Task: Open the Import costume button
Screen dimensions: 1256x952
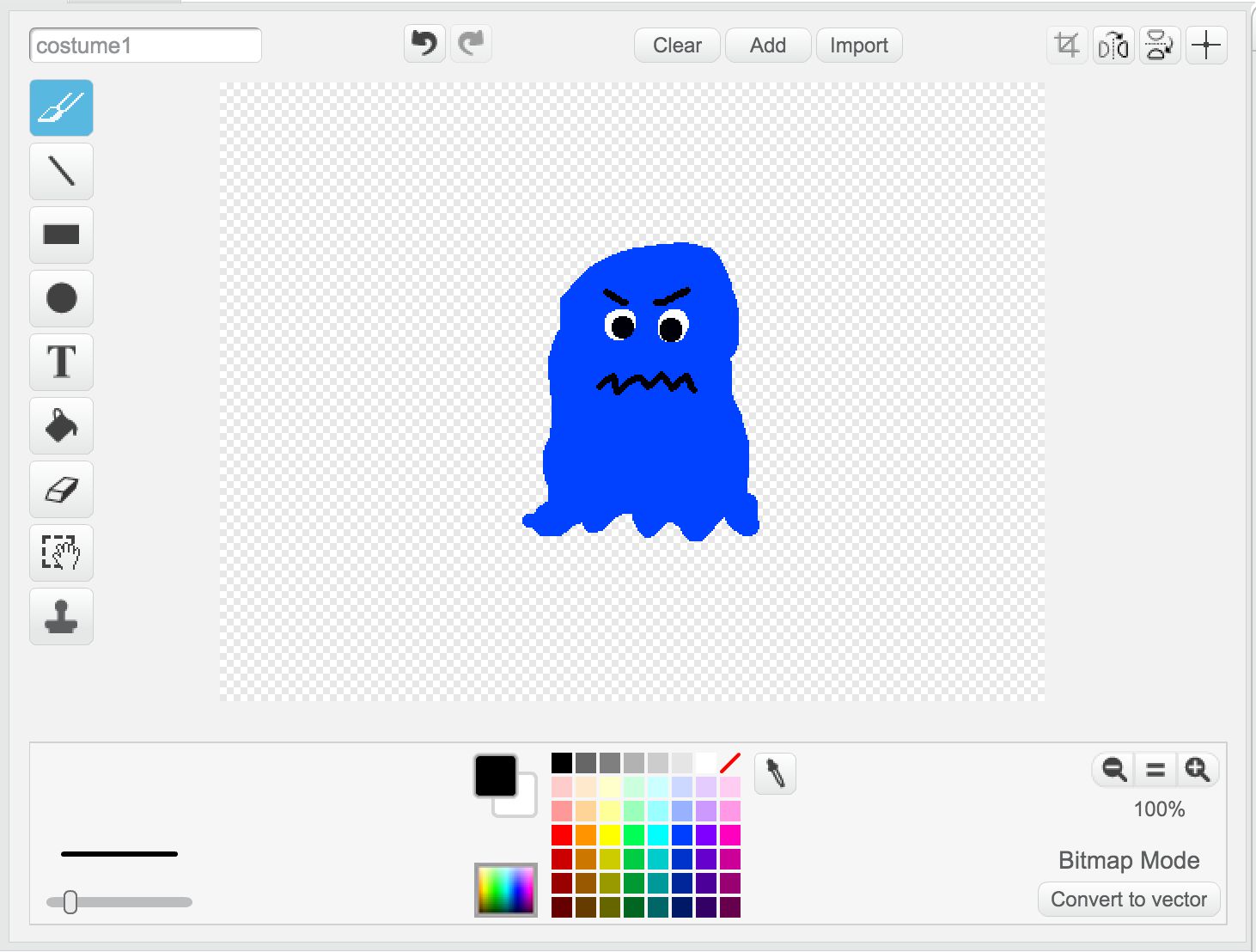Action: [859, 46]
